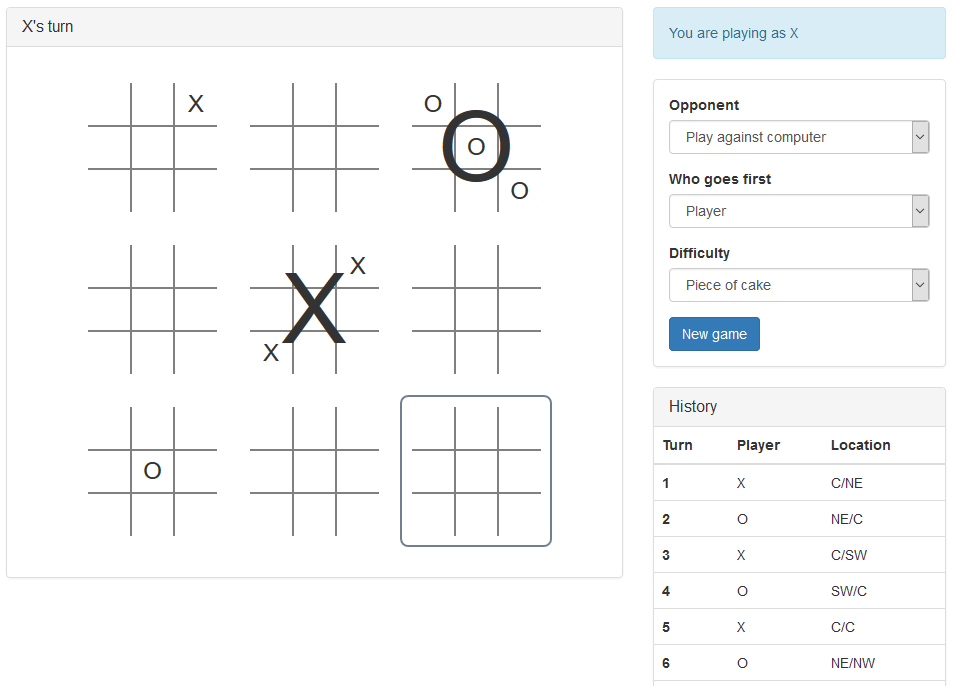Click small O at top-right board's top-left cell
956x687 pixels.
pos(433,104)
